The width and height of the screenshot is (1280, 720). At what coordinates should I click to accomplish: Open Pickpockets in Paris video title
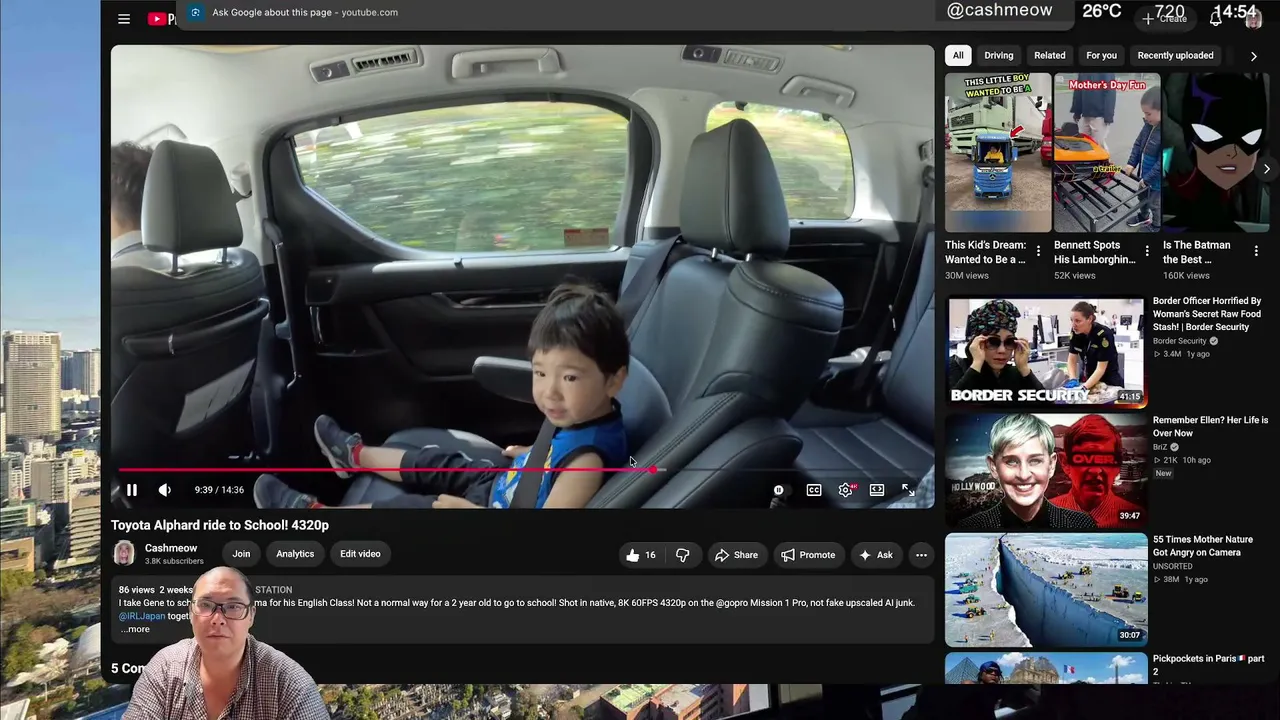point(1209,665)
